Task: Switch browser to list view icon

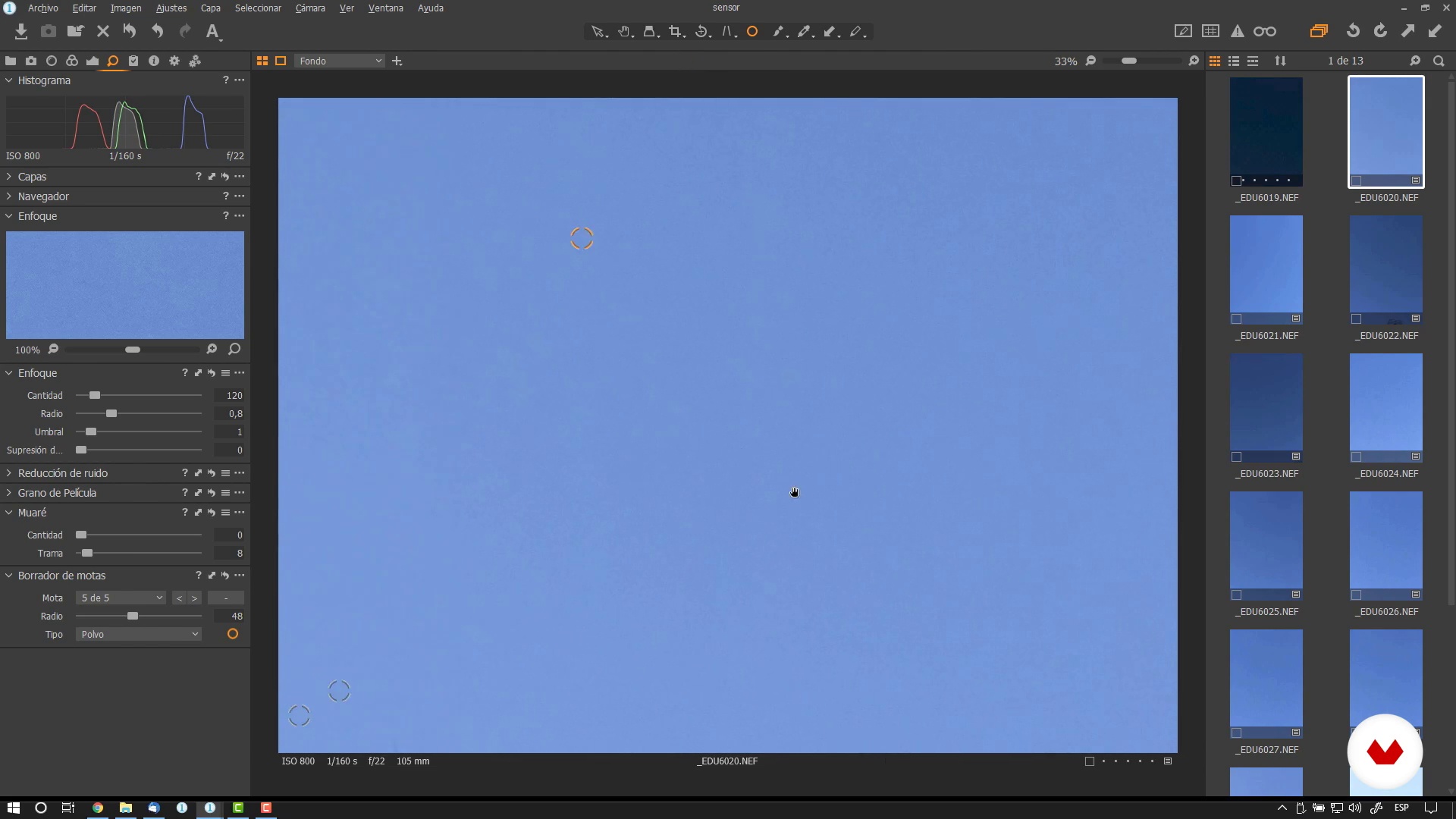Action: (1234, 61)
